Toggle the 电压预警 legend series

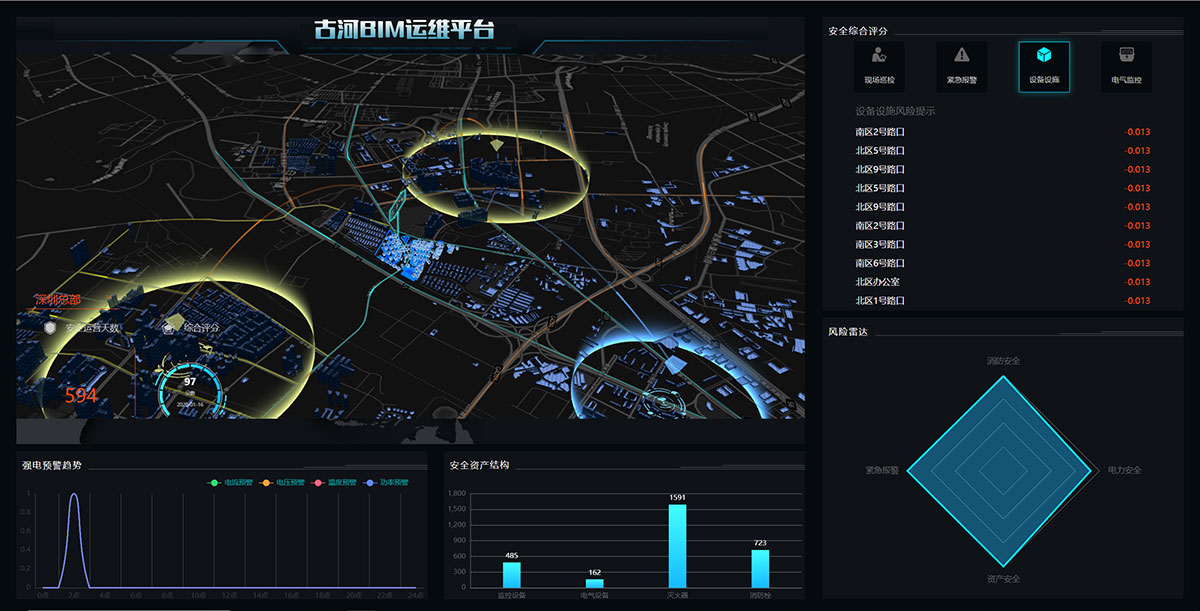click(x=279, y=483)
